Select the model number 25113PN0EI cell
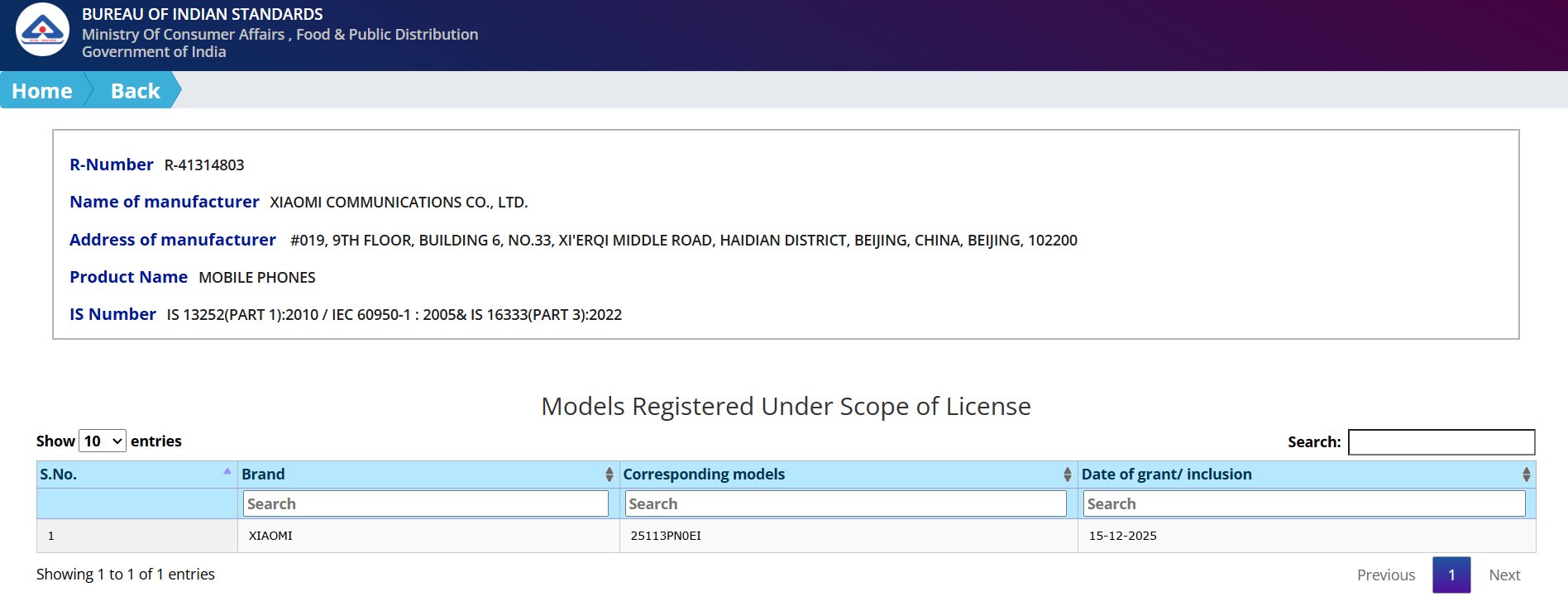This screenshot has width=1568, height=601. click(666, 536)
